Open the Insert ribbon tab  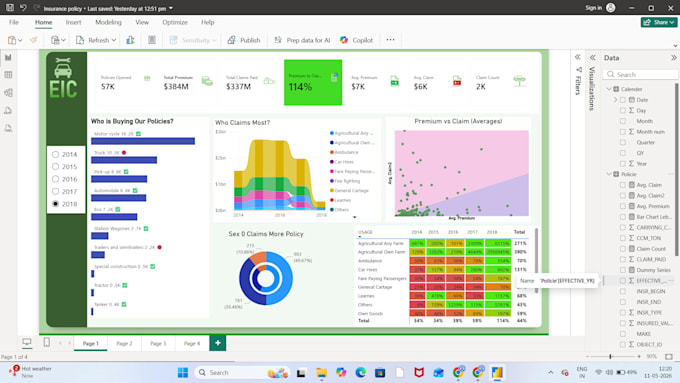[x=73, y=22]
